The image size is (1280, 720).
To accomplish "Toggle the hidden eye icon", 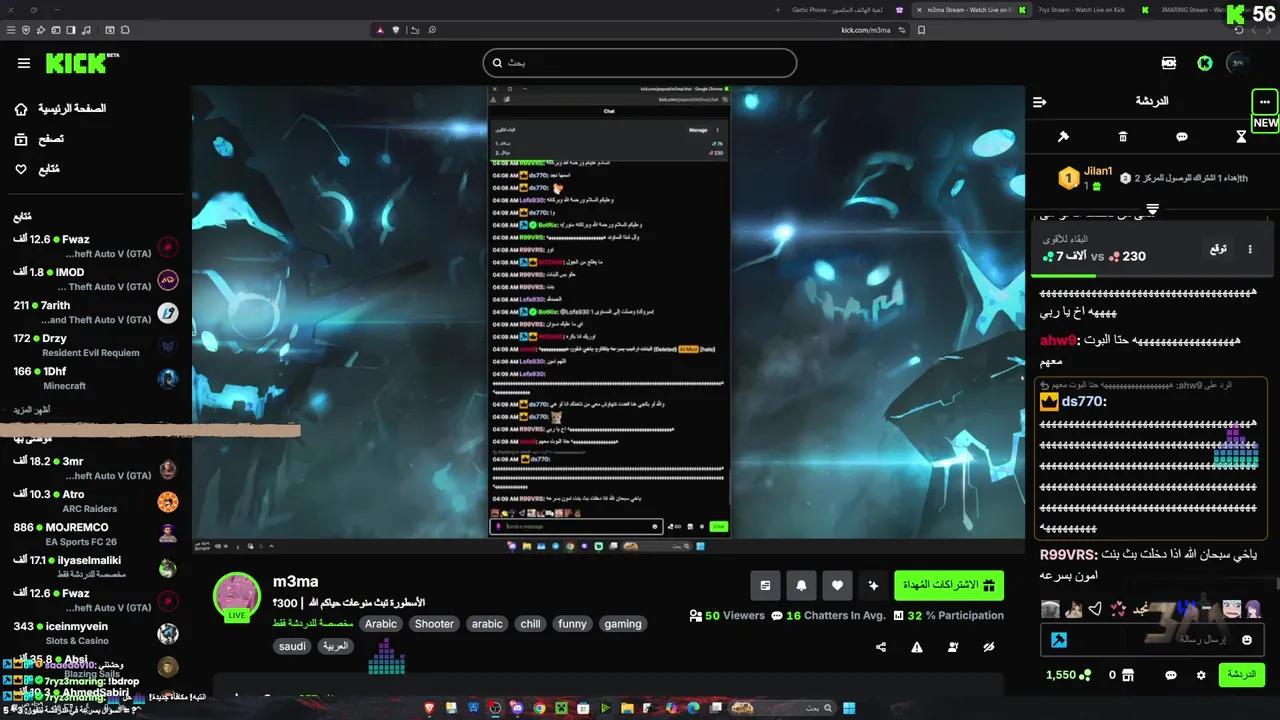I will pos(989,647).
